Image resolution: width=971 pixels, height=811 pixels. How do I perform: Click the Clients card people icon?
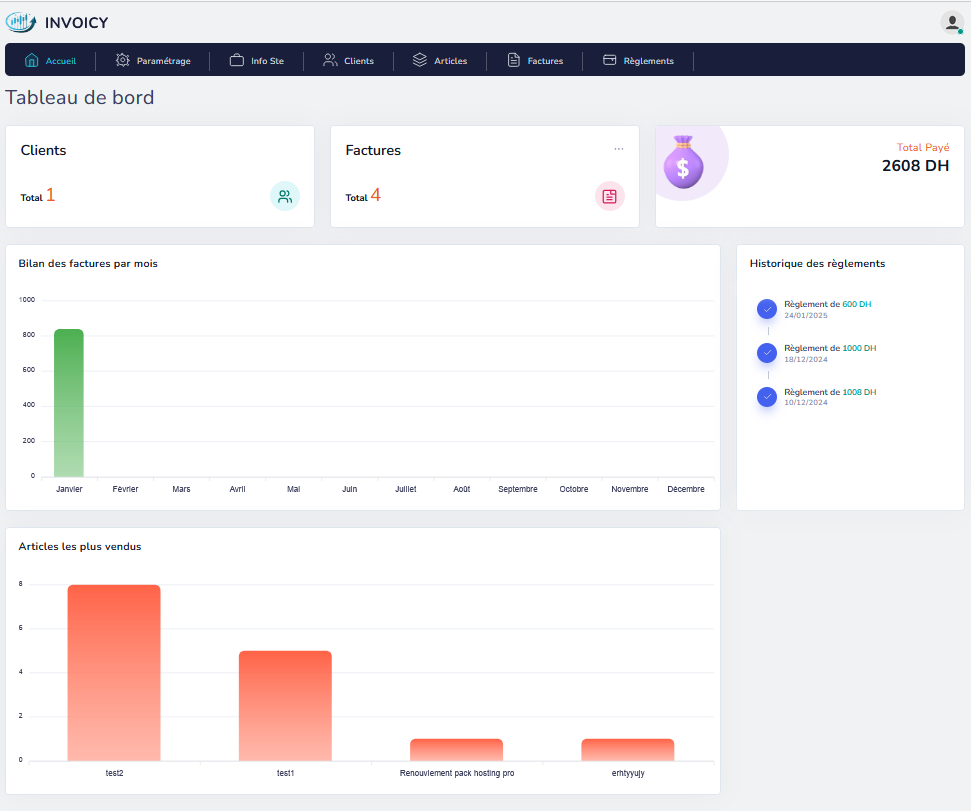click(x=285, y=196)
